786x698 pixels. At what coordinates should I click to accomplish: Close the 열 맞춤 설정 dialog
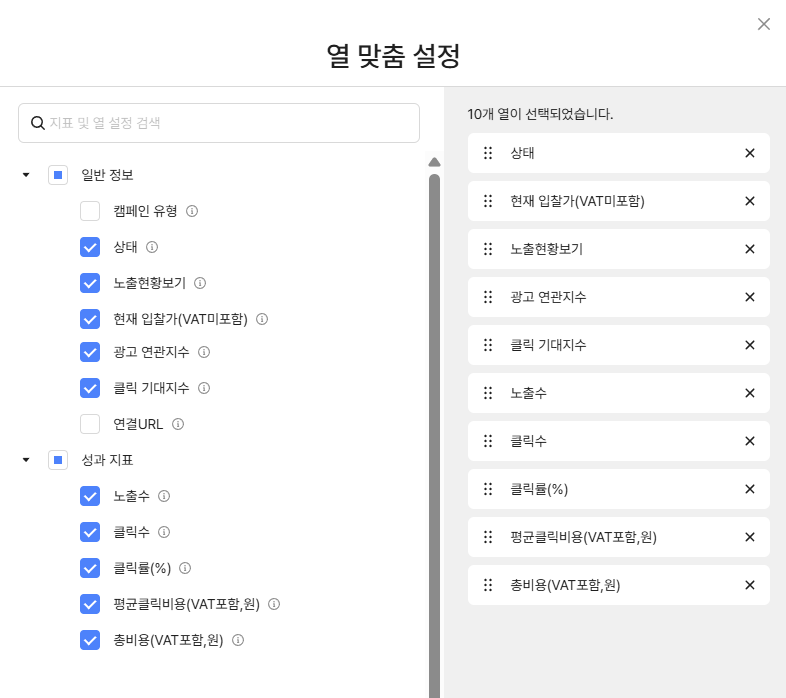(764, 24)
